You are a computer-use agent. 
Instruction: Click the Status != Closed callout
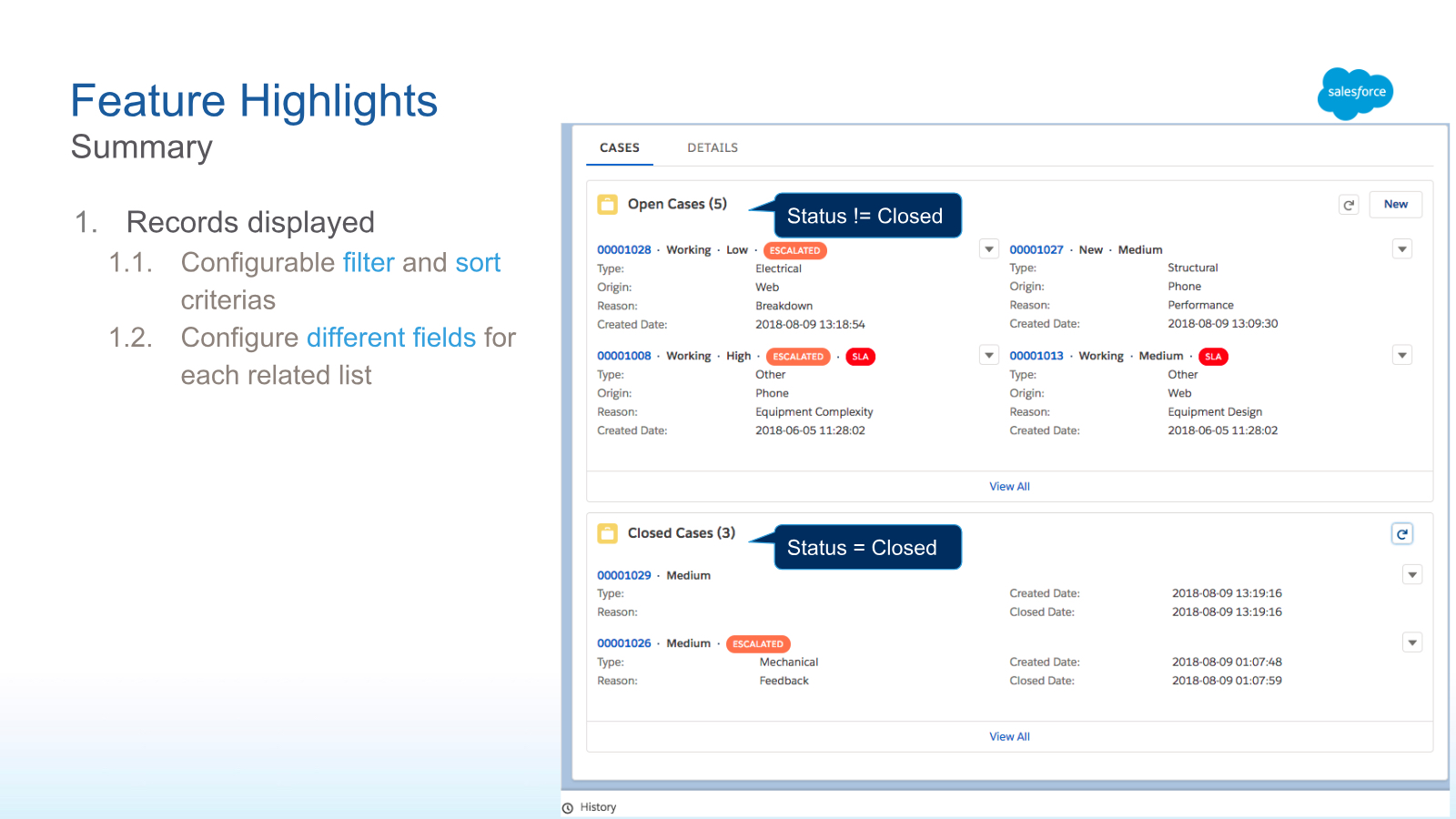tap(864, 216)
